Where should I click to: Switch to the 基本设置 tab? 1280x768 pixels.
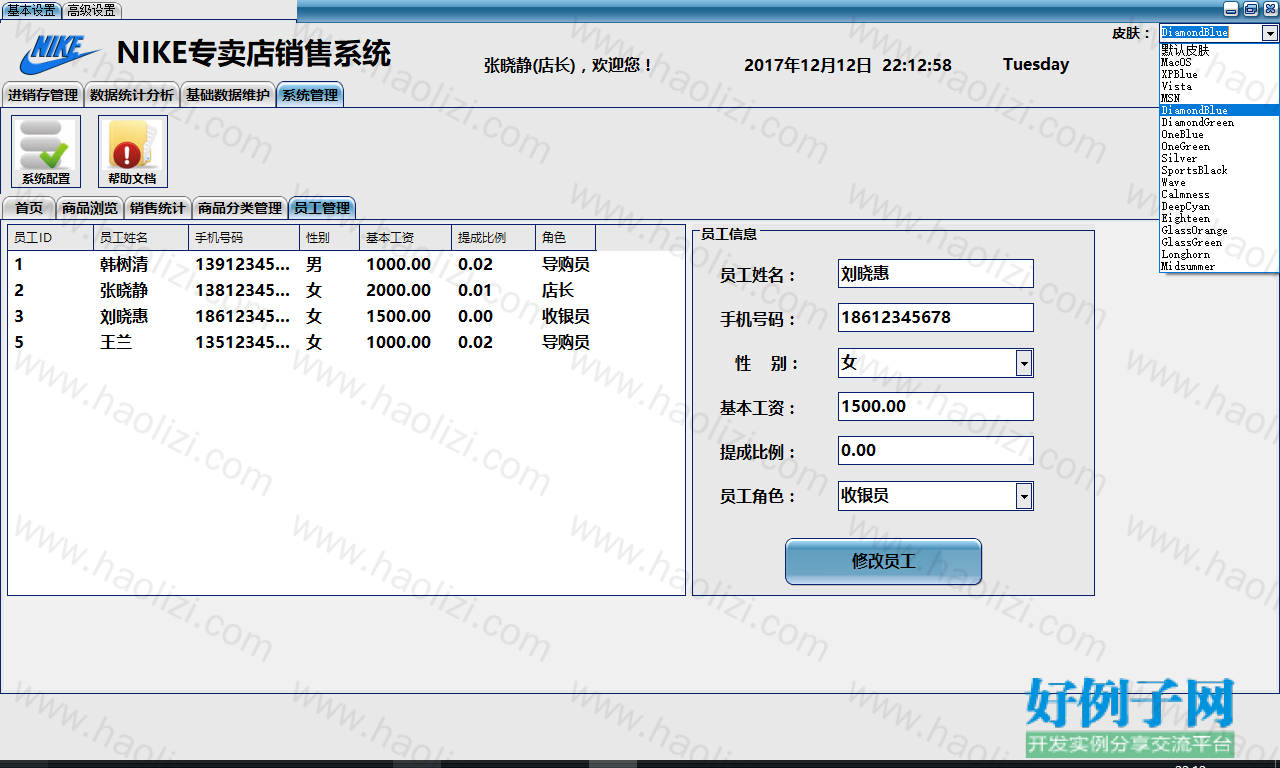(32, 10)
